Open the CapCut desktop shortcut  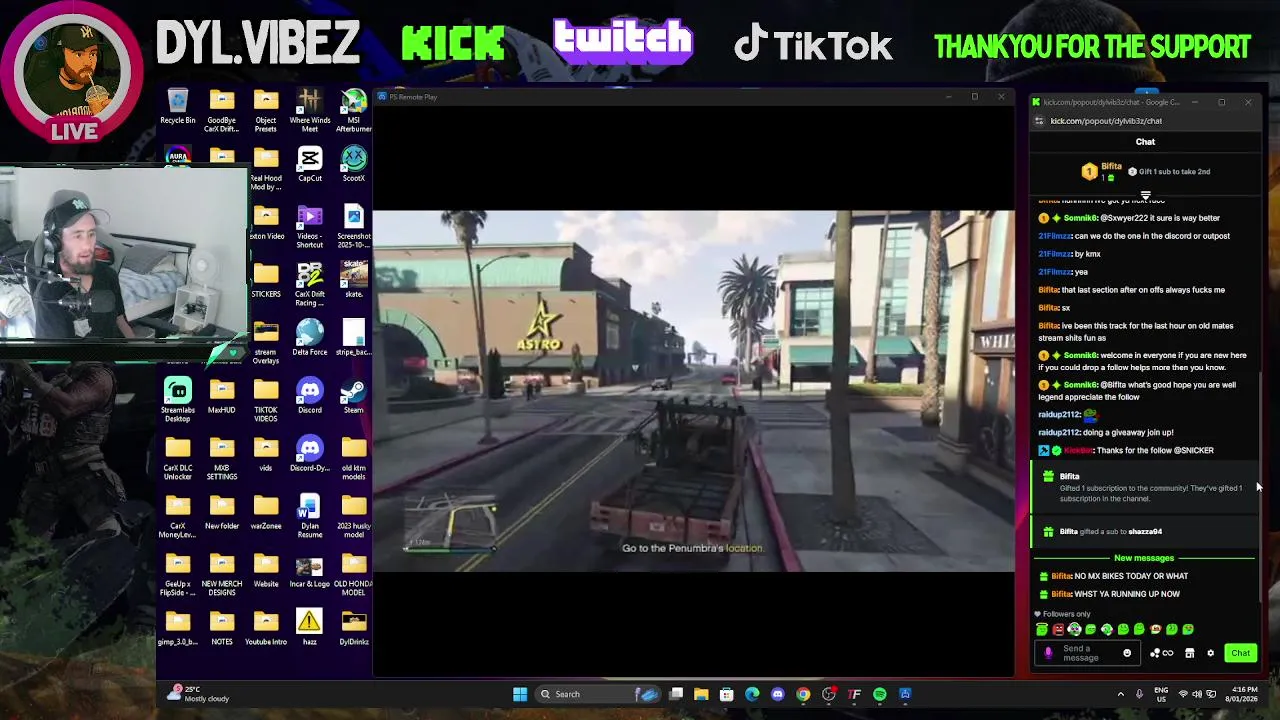coord(310,165)
